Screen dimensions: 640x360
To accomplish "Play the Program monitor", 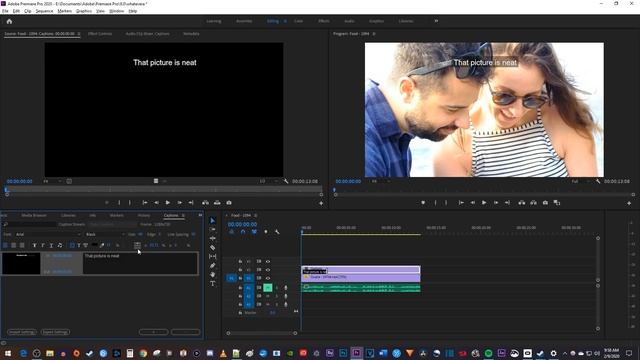I will pos(484,202).
